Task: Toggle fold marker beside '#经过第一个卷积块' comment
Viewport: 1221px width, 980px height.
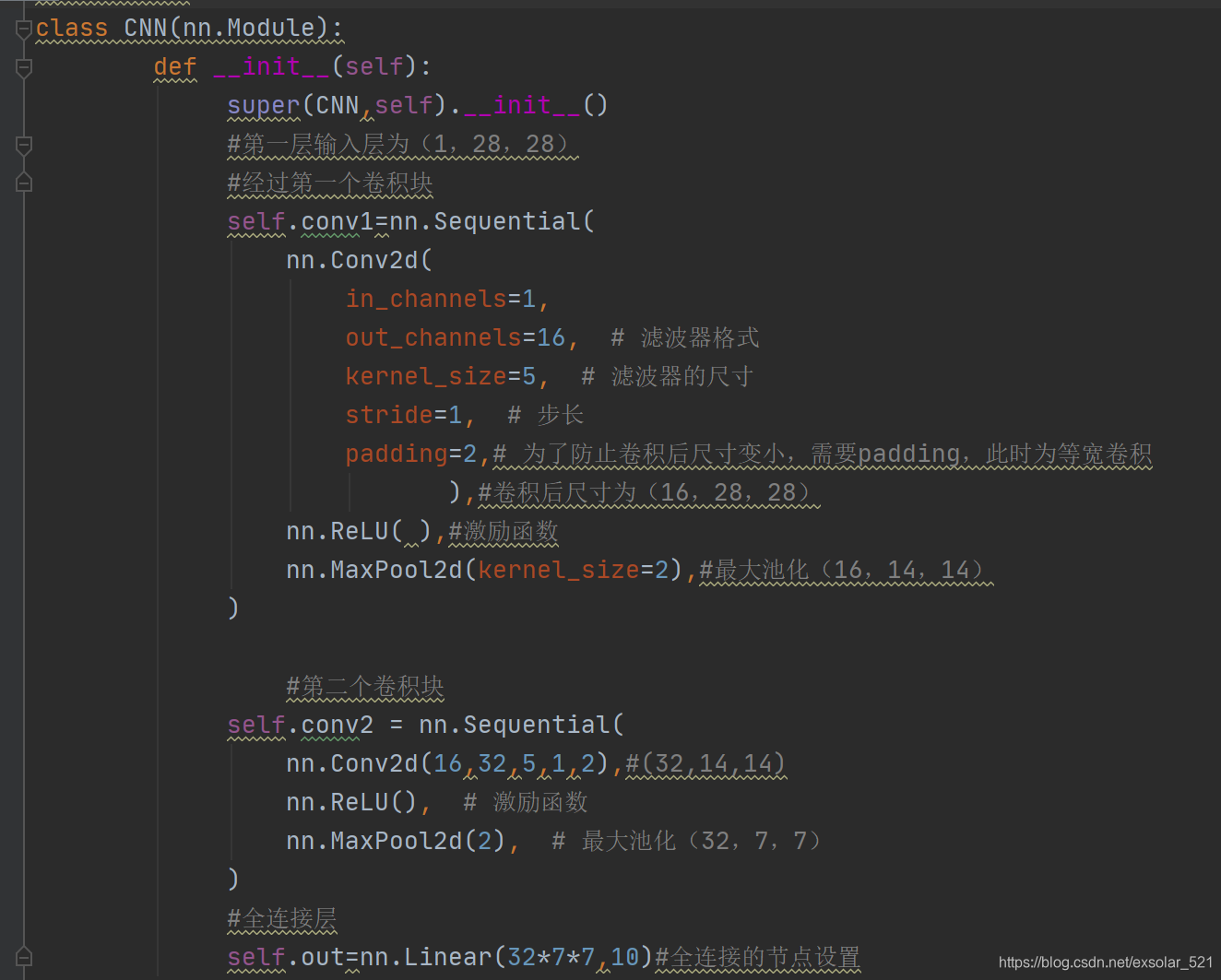Action: tap(24, 183)
